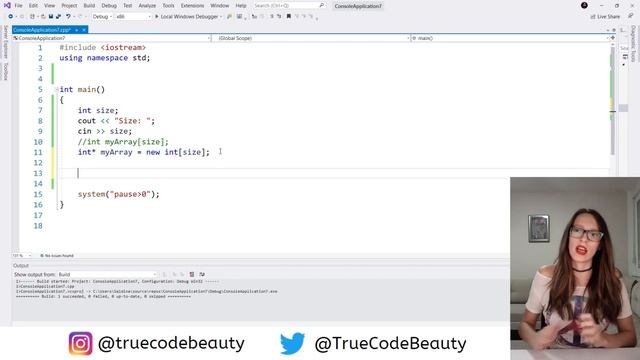Click the Visual Studio logo icon
Image resolution: width=640 pixels, height=360 pixels.
tap(7, 5)
